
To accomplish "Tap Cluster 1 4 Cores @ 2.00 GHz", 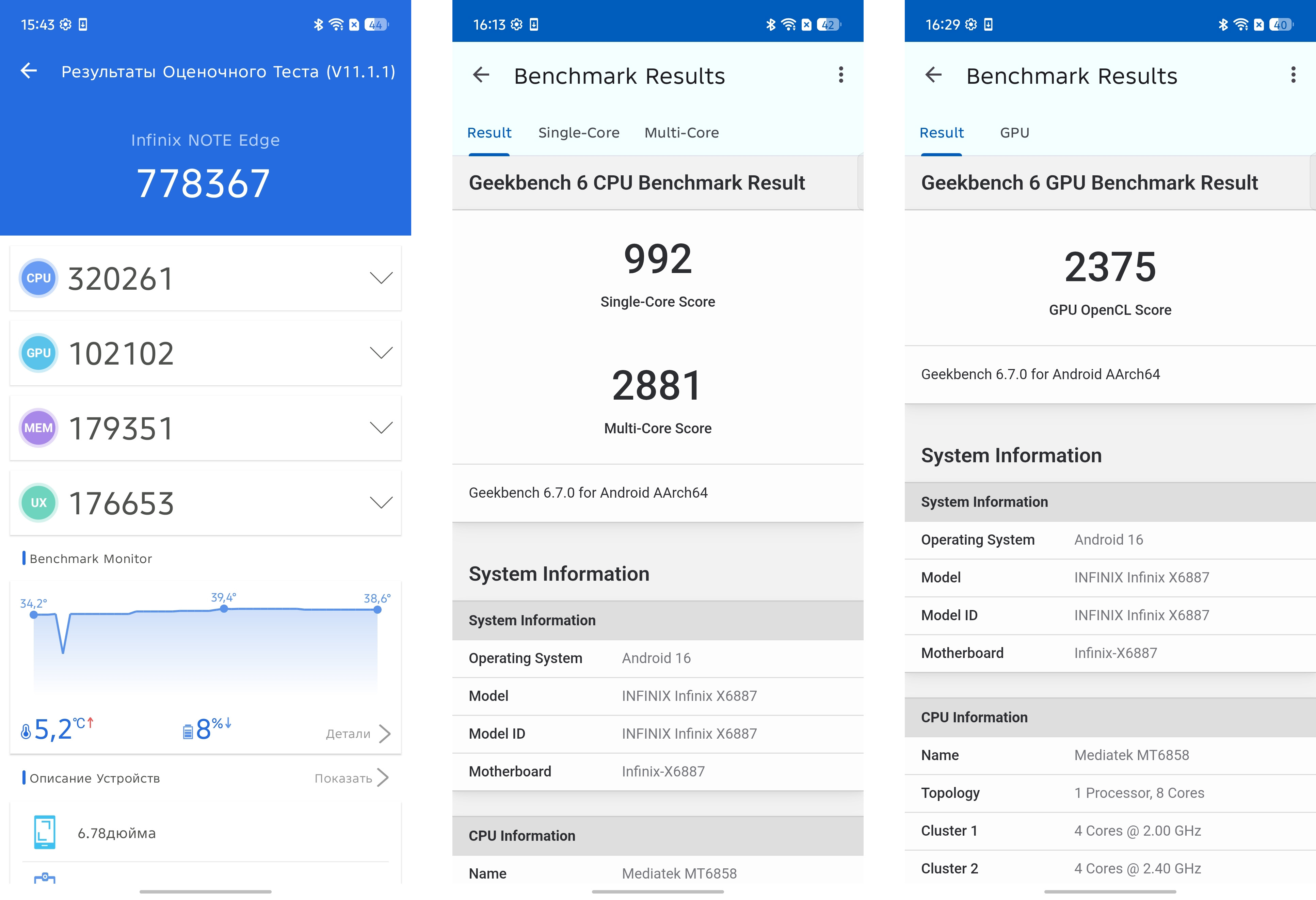I will [1110, 831].
